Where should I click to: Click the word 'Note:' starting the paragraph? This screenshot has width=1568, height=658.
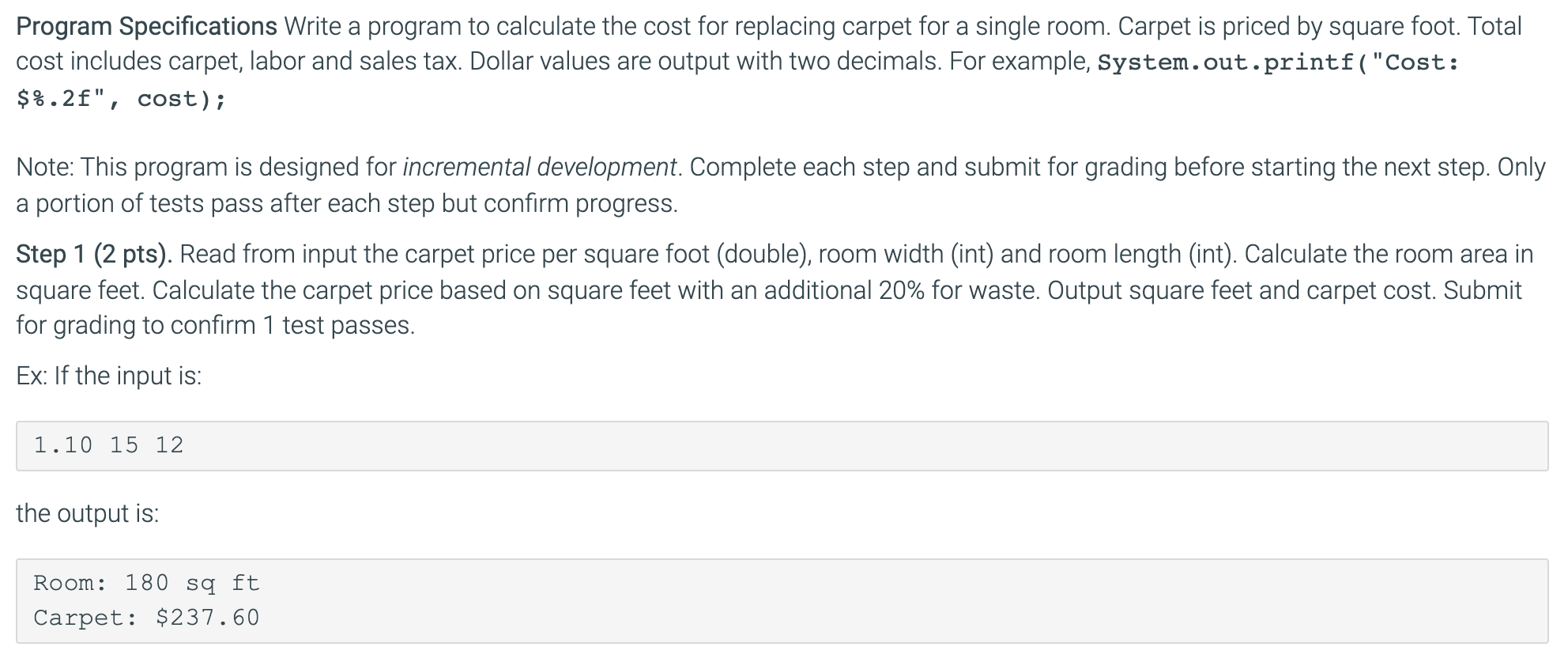coord(44,167)
